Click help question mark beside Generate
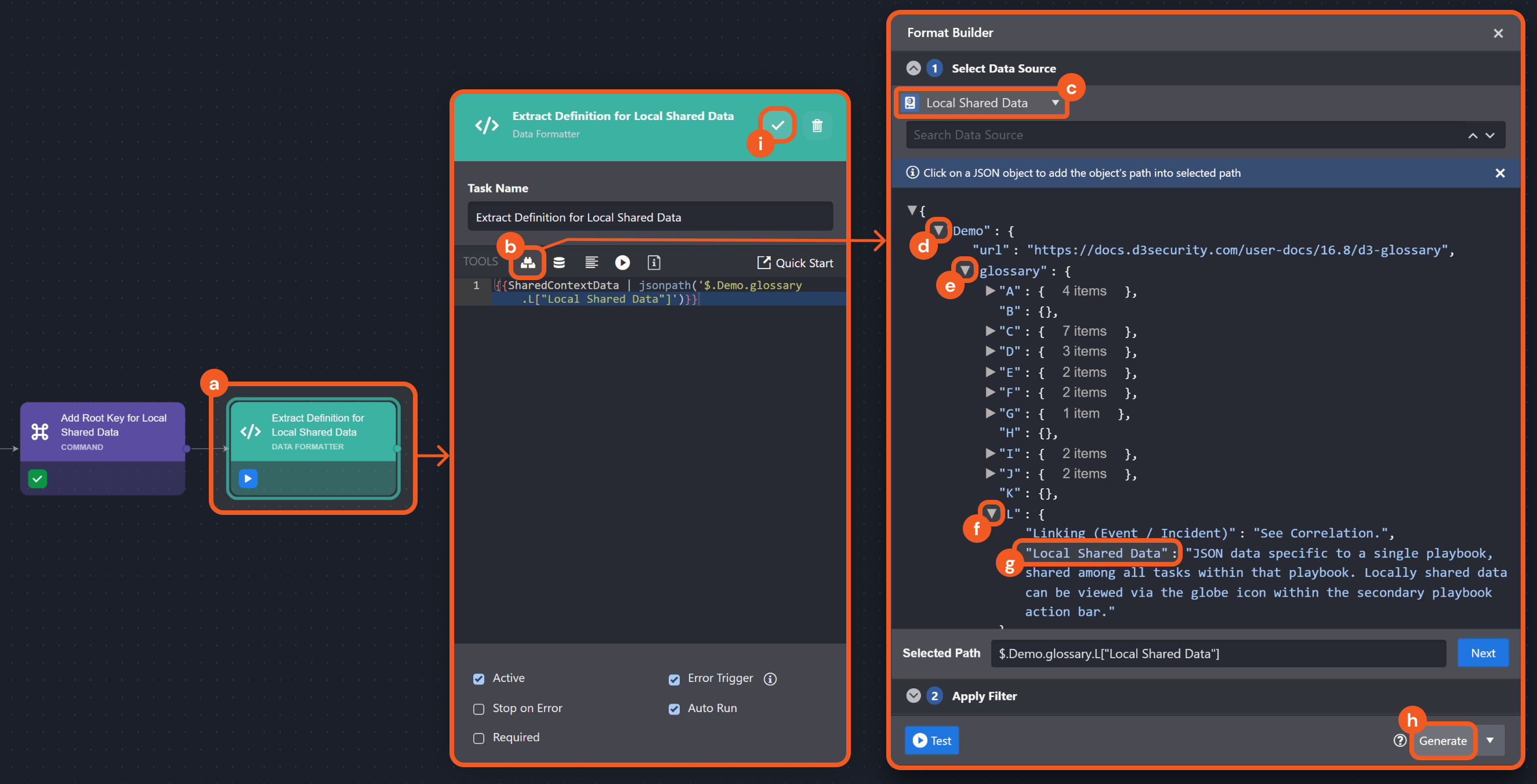Image resolution: width=1537 pixels, height=784 pixels. click(1400, 741)
